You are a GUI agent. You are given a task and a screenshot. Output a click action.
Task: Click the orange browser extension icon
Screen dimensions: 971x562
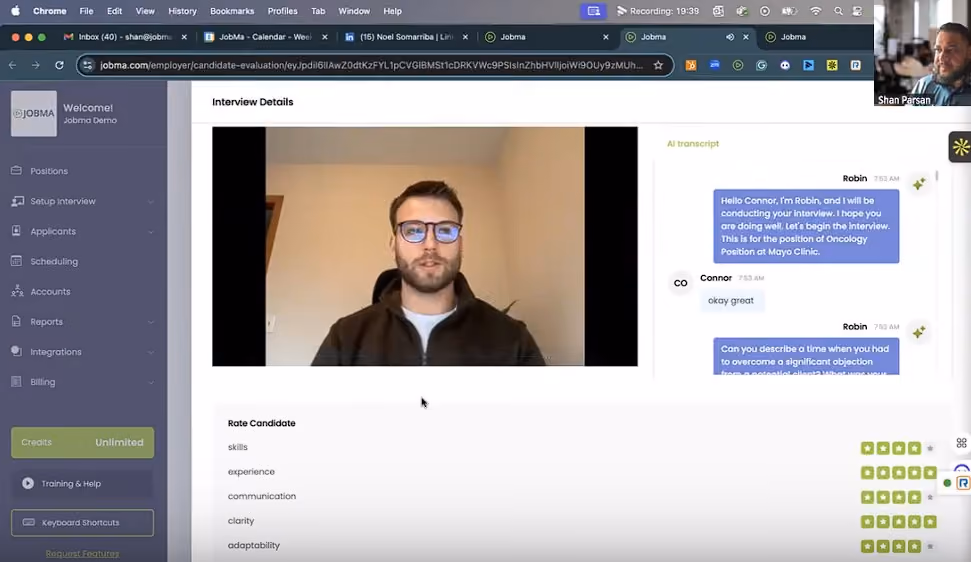click(691, 65)
